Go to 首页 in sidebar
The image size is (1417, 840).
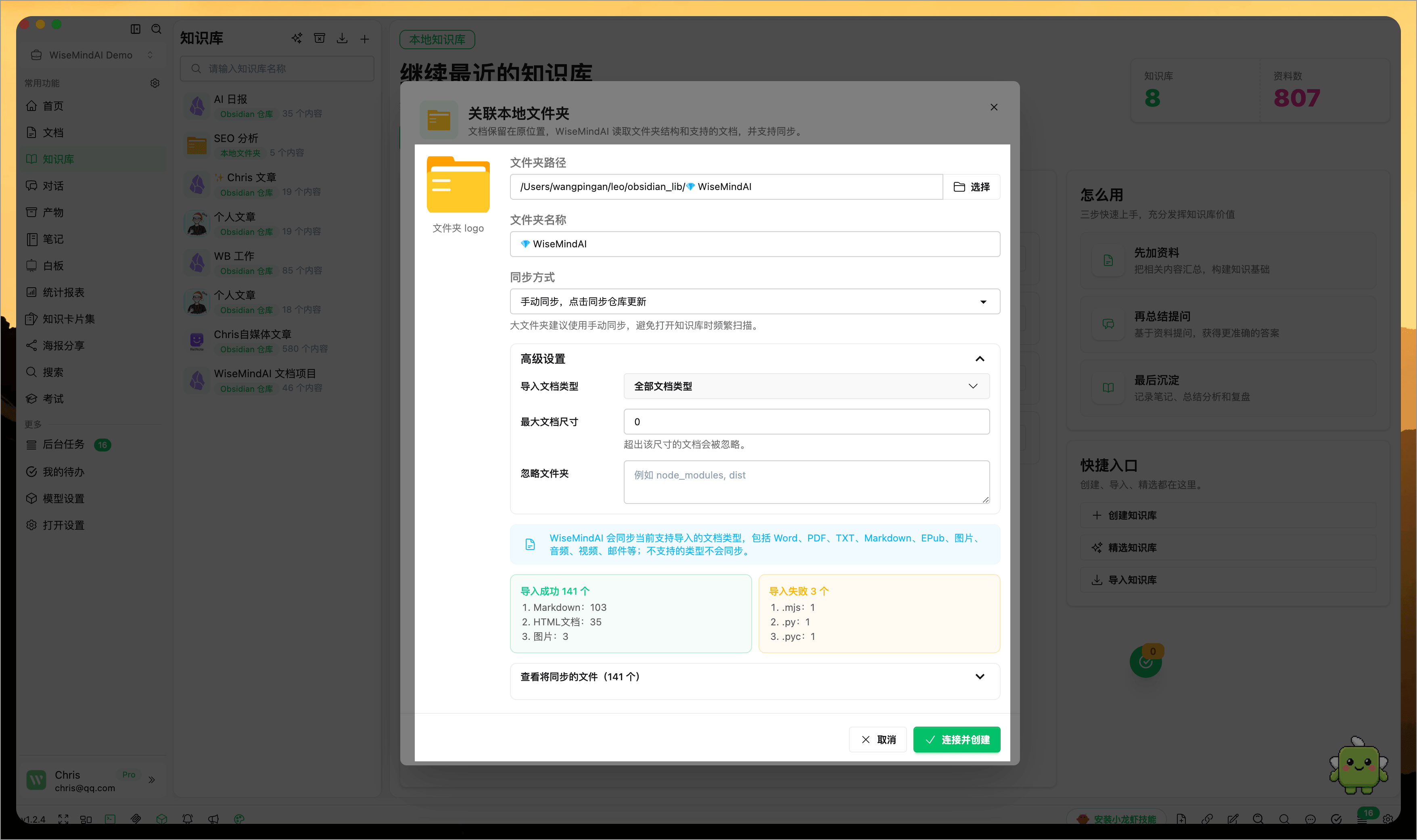pos(92,106)
